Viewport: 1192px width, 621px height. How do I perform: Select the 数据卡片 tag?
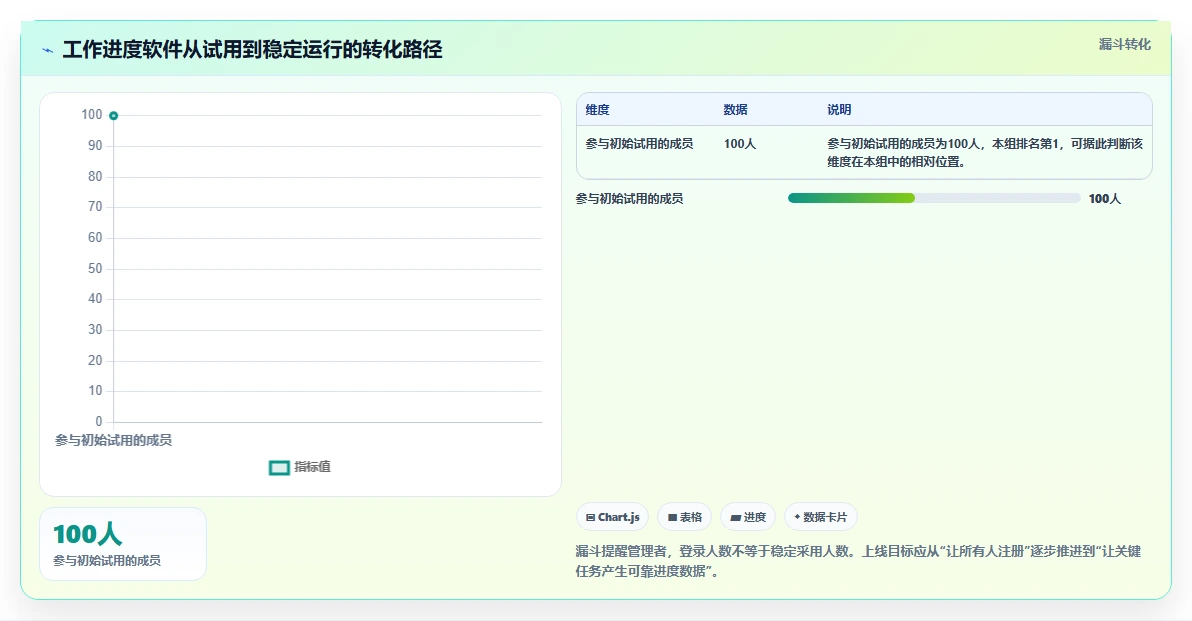tap(820, 517)
